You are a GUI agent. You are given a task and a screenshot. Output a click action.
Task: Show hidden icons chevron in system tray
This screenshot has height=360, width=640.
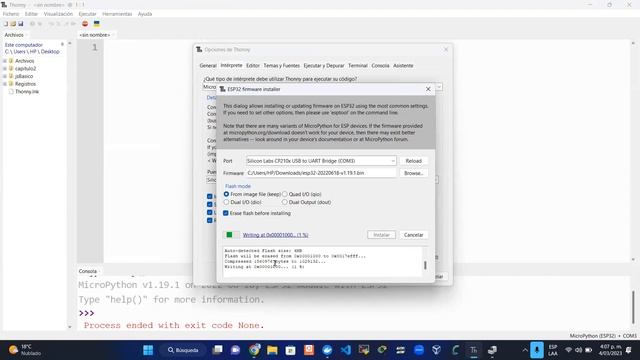pos(524,350)
